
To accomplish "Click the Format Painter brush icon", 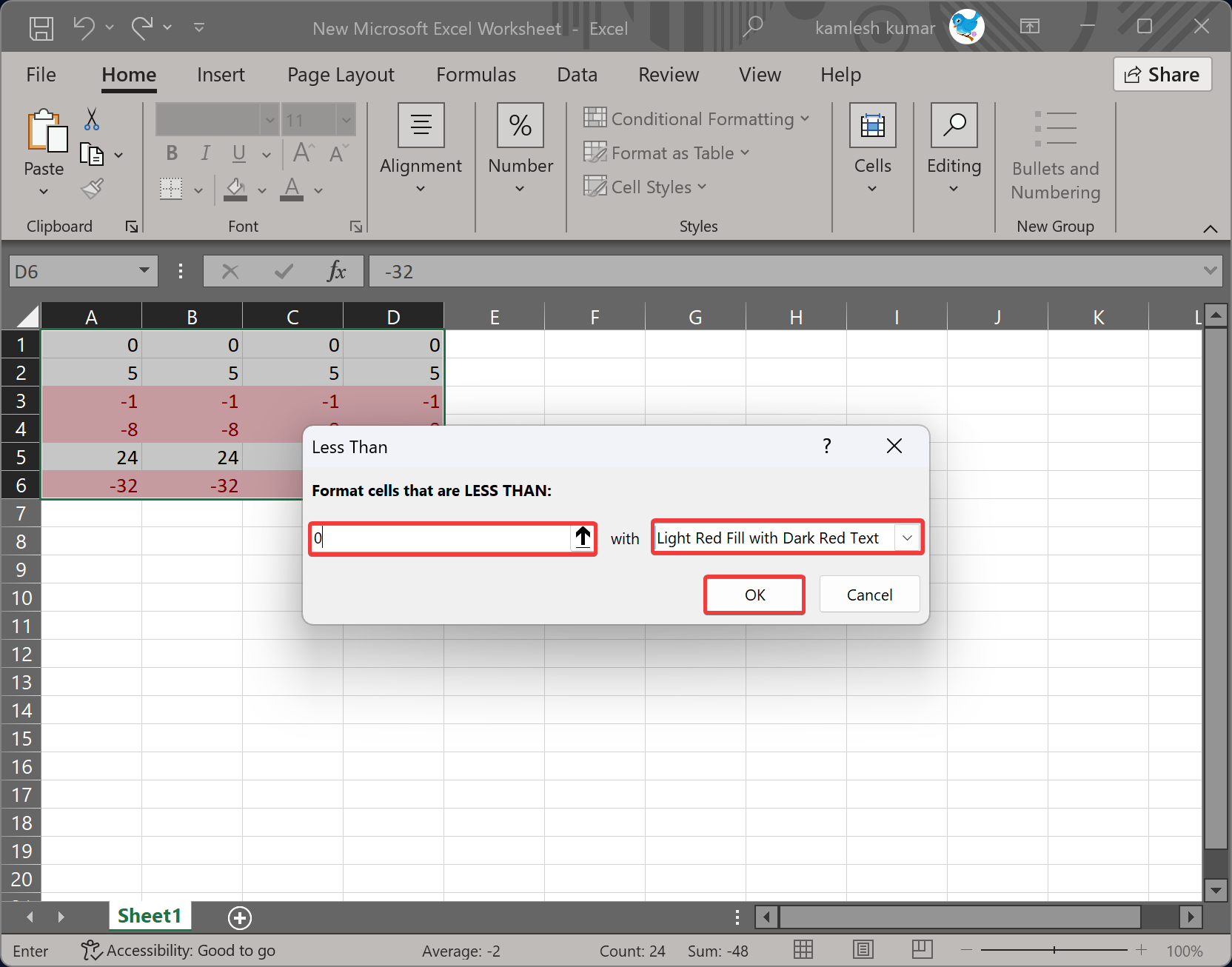I will 92,189.
